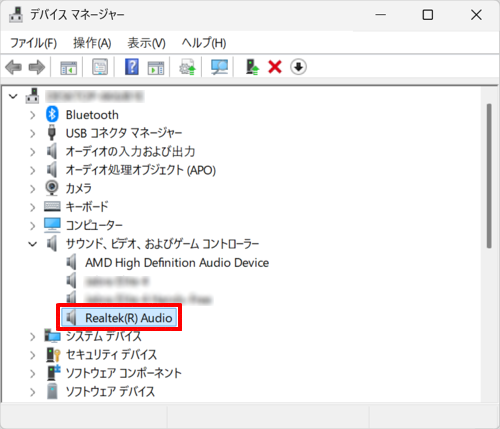Select the キーボード label
Screen dimensions: 500x429
tap(87, 207)
